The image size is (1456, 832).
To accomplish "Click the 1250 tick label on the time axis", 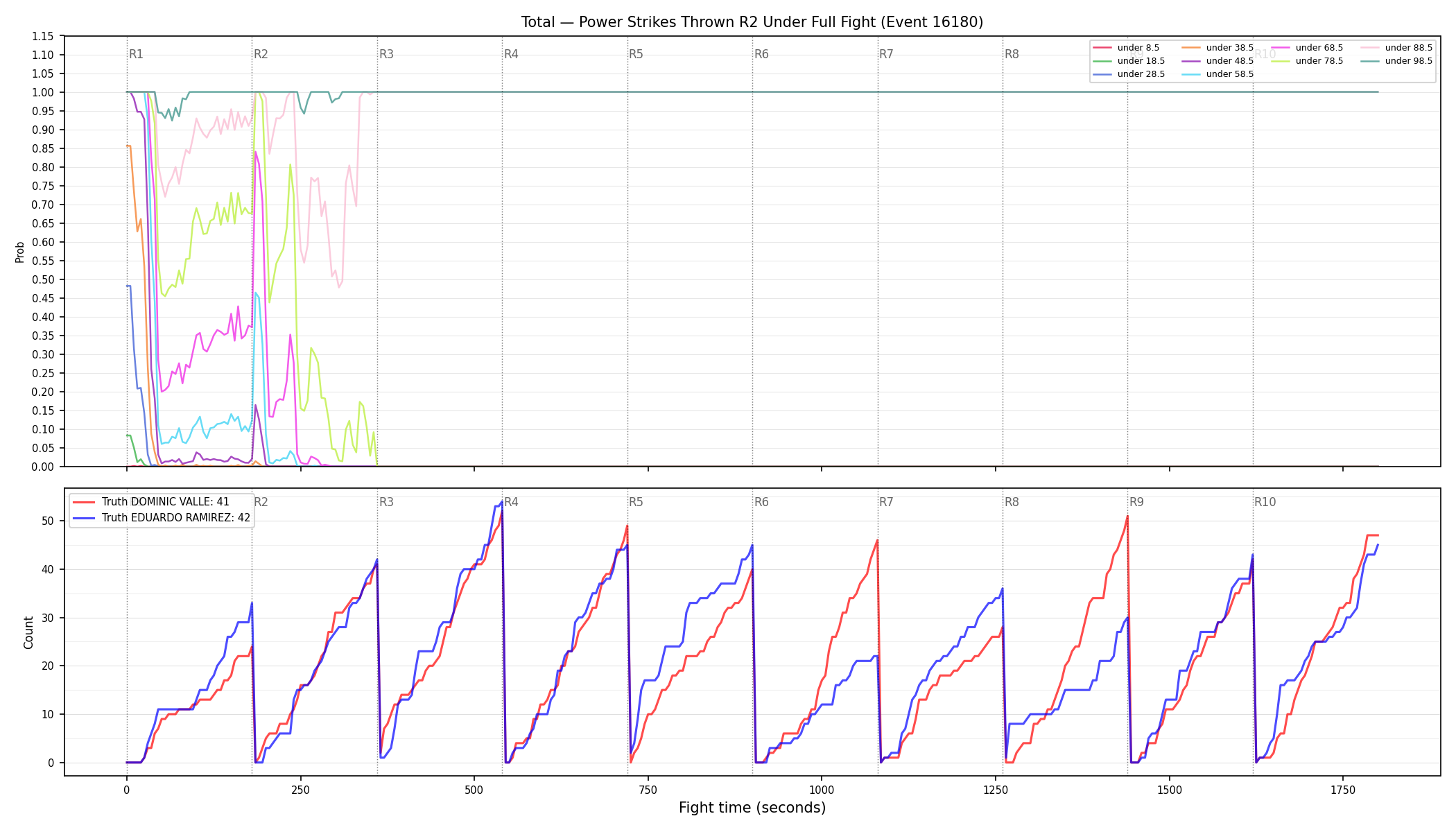I will tap(996, 790).
